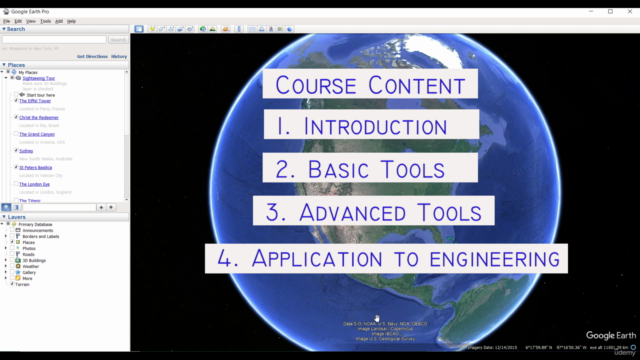This screenshot has height=360, width=640.
Task: Click the Add Path toolbar icon
Action: (171, 29)
